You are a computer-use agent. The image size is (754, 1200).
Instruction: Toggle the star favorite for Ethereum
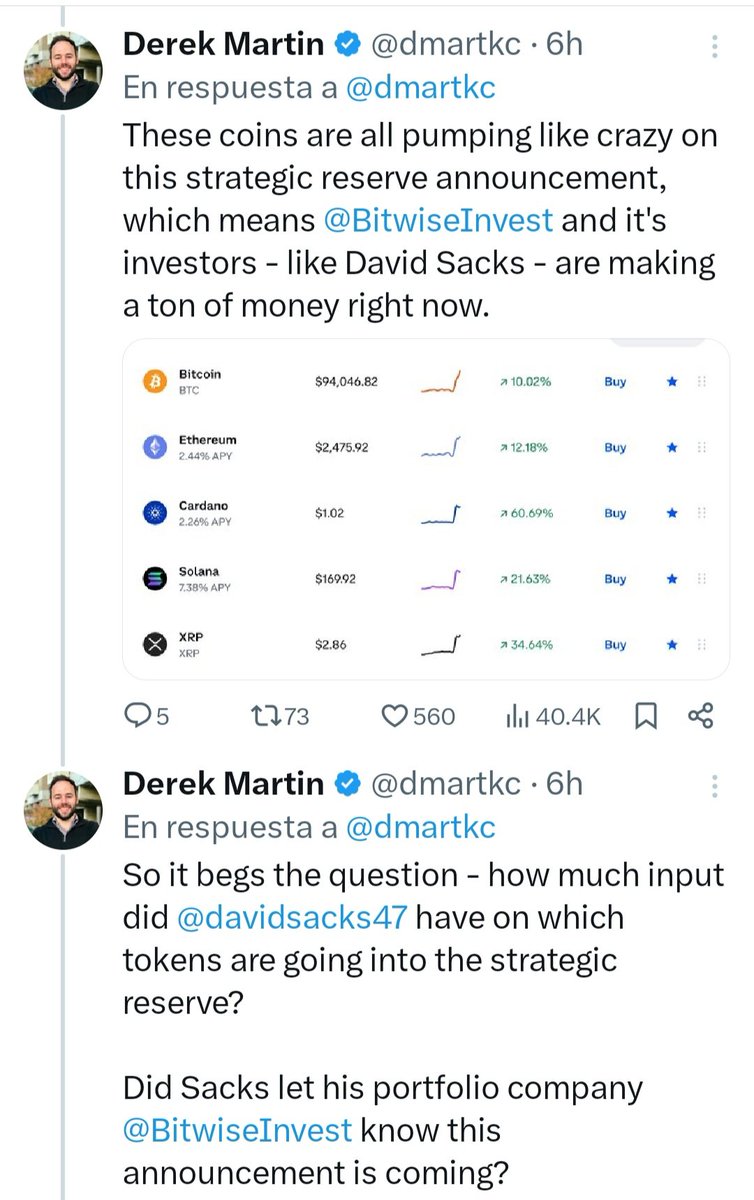point(673,448)
